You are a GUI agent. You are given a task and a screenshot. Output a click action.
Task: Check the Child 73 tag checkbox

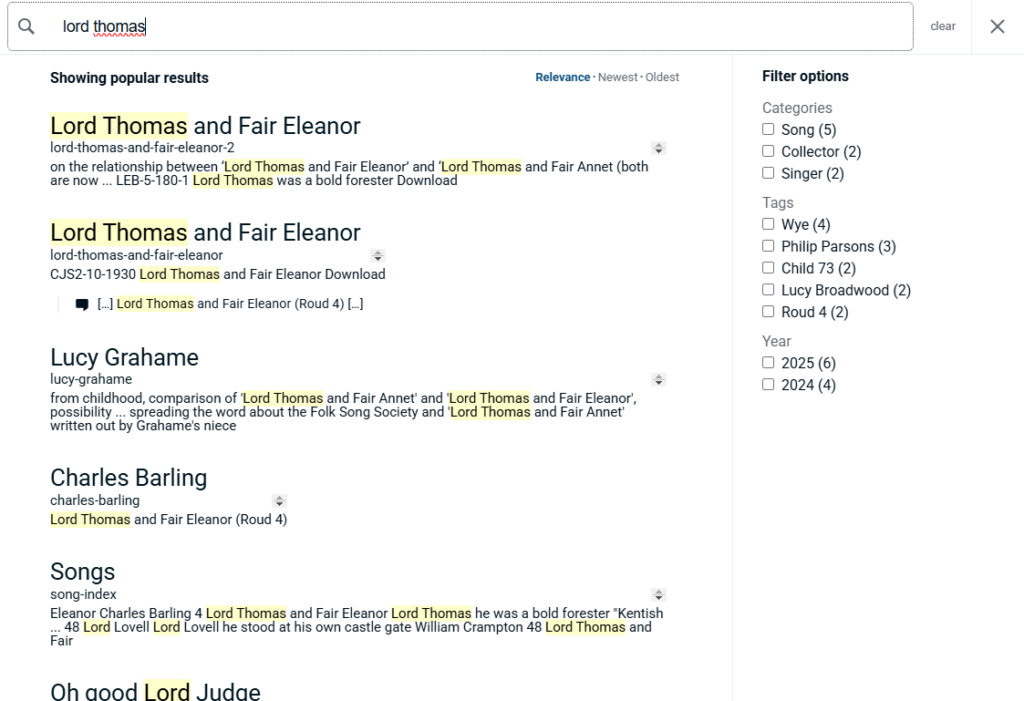point(768,268)
